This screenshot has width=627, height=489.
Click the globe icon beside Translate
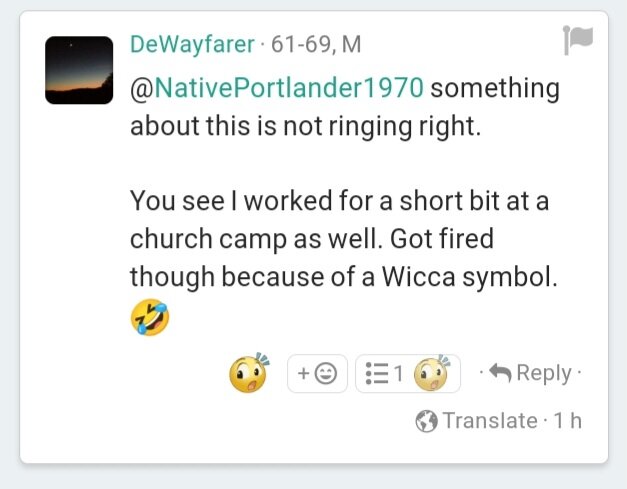click(426, 421)
